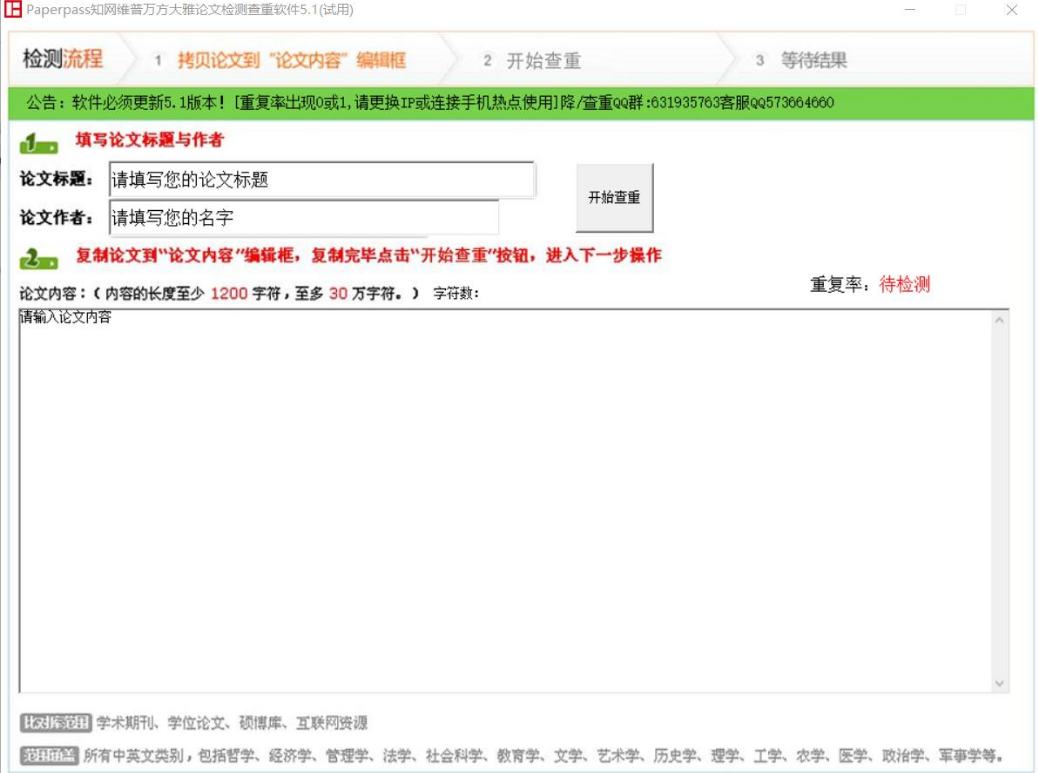This screenshot has width=1038, height=773.
Task: Click the scrollbar down arrow of content box
Action: 1000,683
